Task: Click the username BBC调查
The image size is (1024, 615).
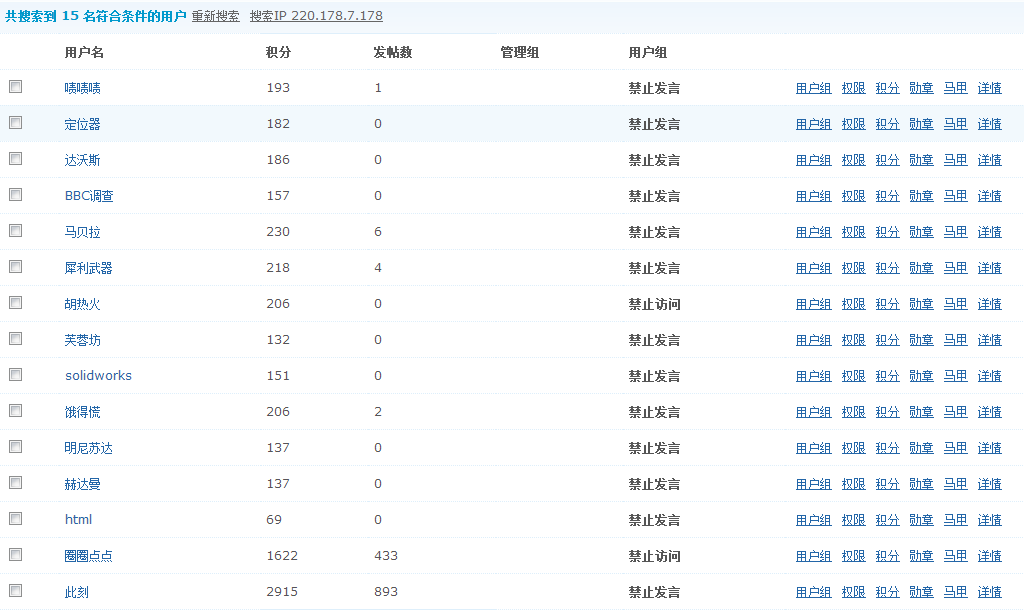Action: (x=89, y=196)
